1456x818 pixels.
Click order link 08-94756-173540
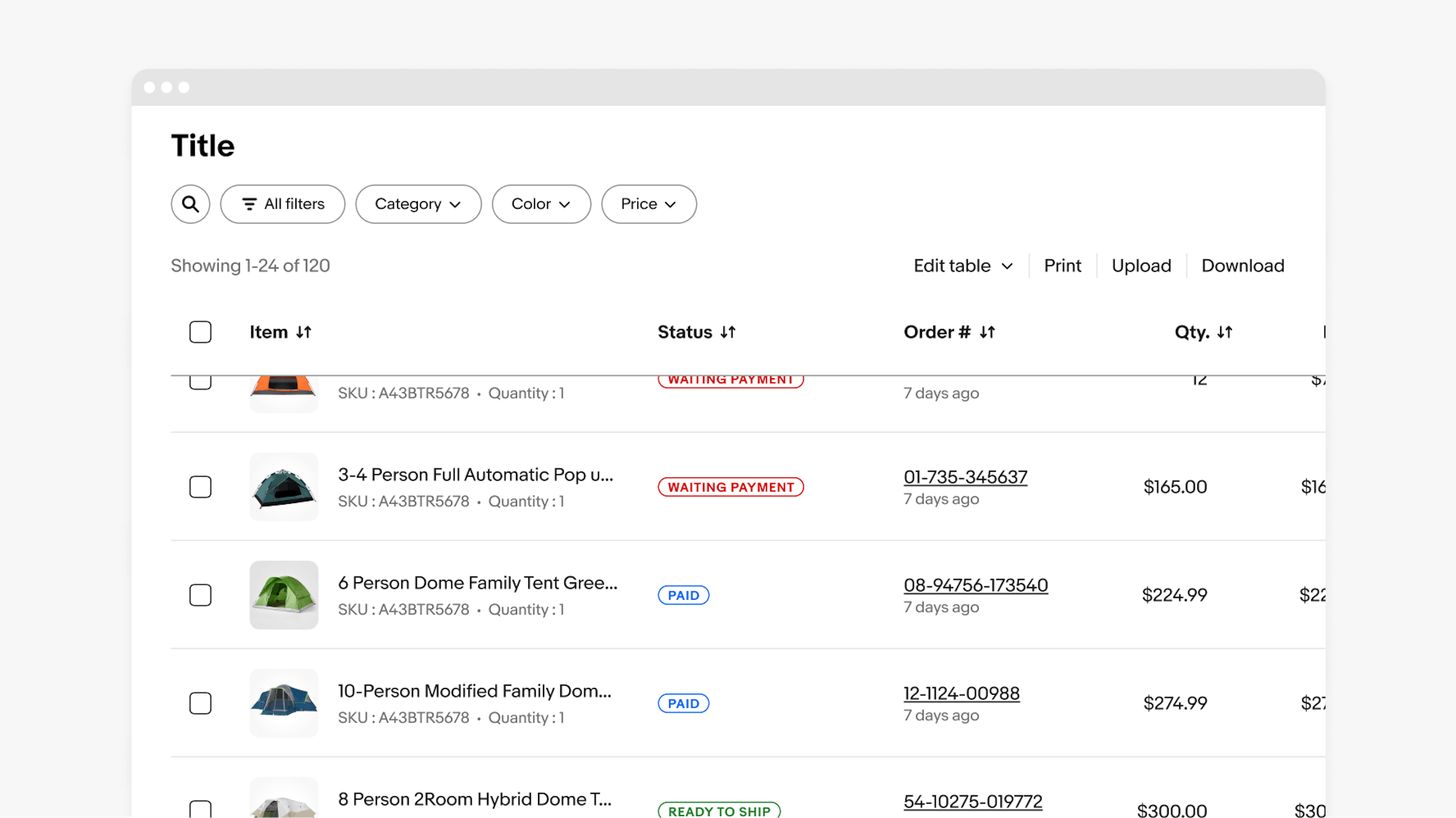975,584
